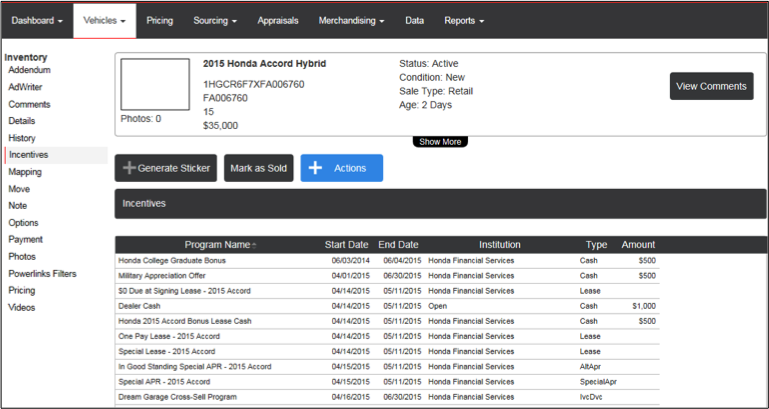The height and width of the screenshot is (409, 769).
Task: Sort by the Type column header
Action: 596,245
